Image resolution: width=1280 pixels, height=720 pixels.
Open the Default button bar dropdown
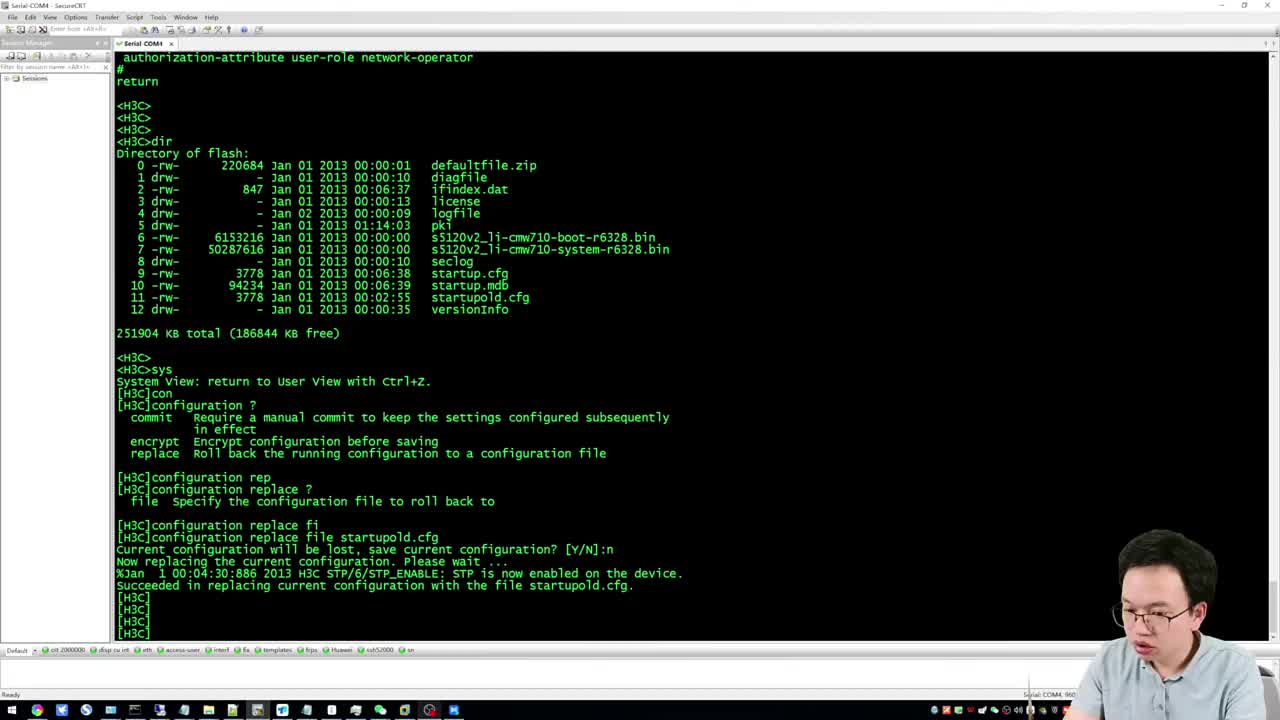pyautogui.click(x=34, y=650)
